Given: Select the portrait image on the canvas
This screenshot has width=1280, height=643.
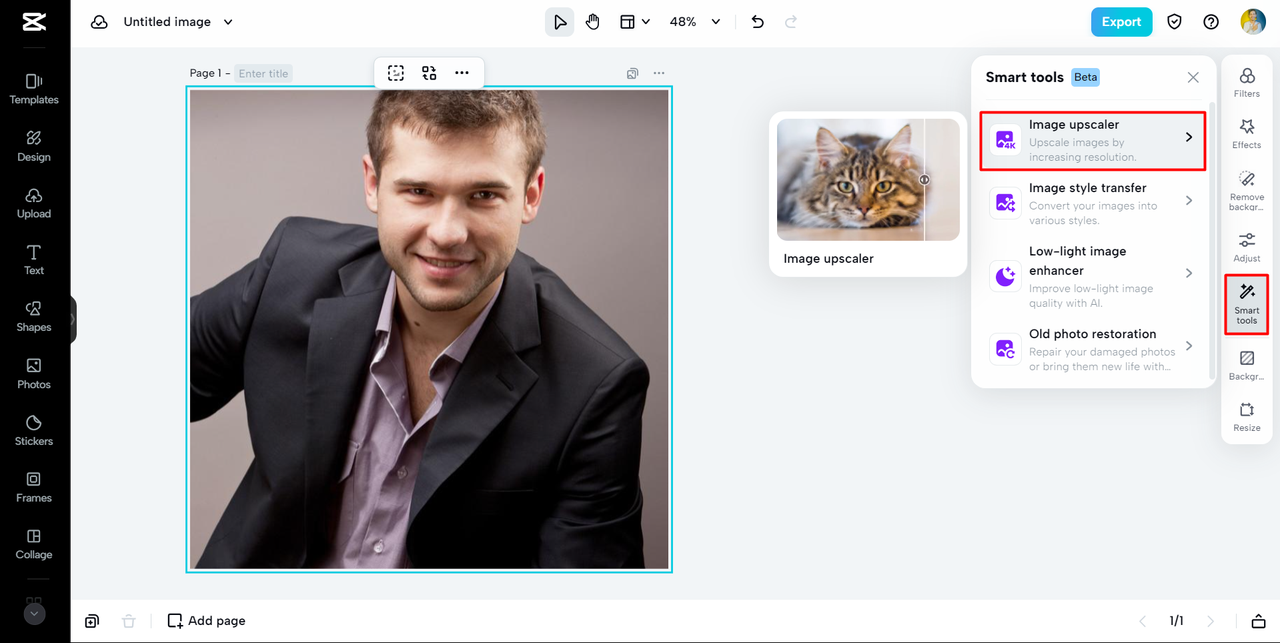Looking at the screenshot, I should [429, 329].
